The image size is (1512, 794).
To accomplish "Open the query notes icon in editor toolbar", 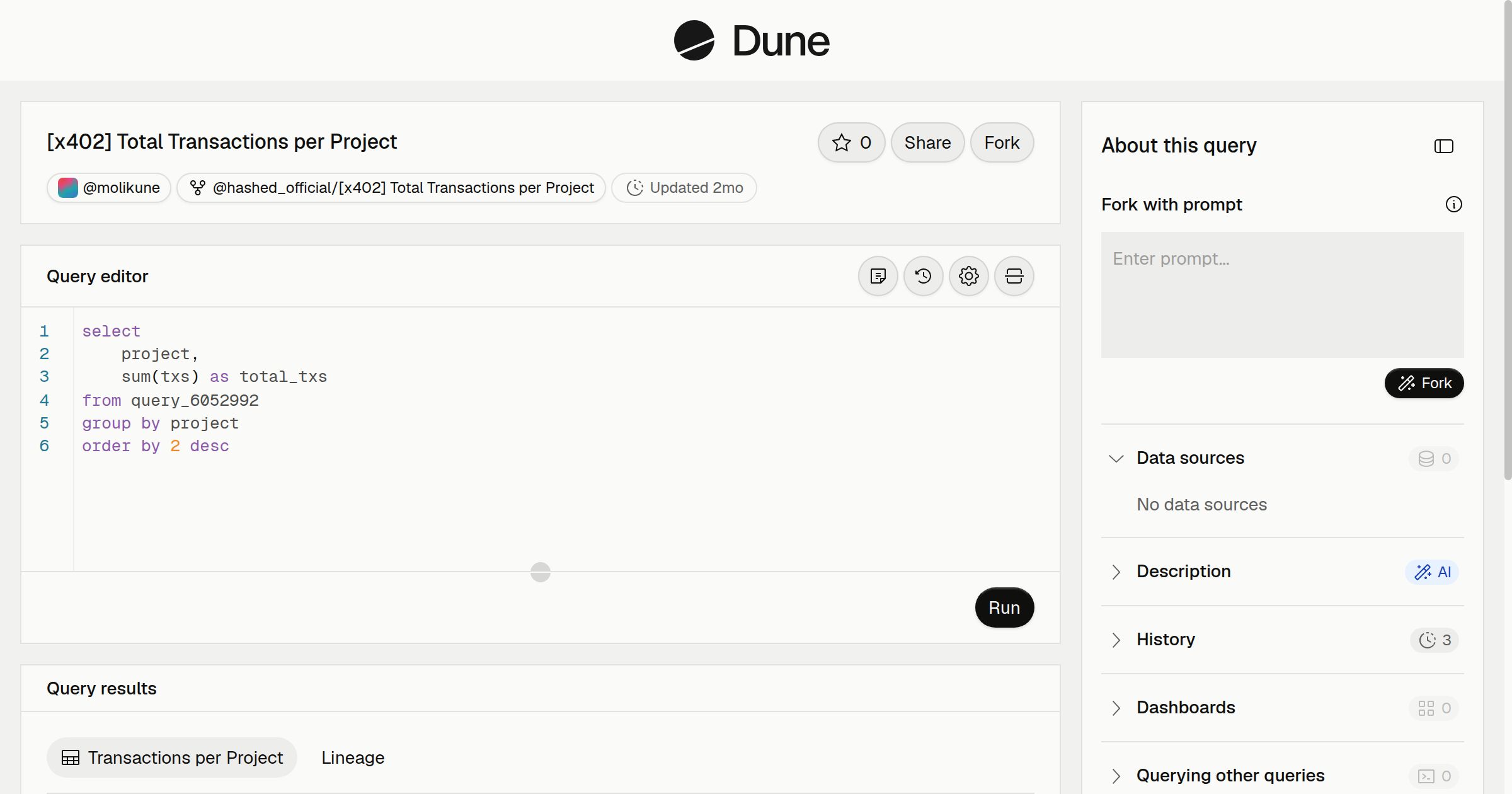I will 878,276.
